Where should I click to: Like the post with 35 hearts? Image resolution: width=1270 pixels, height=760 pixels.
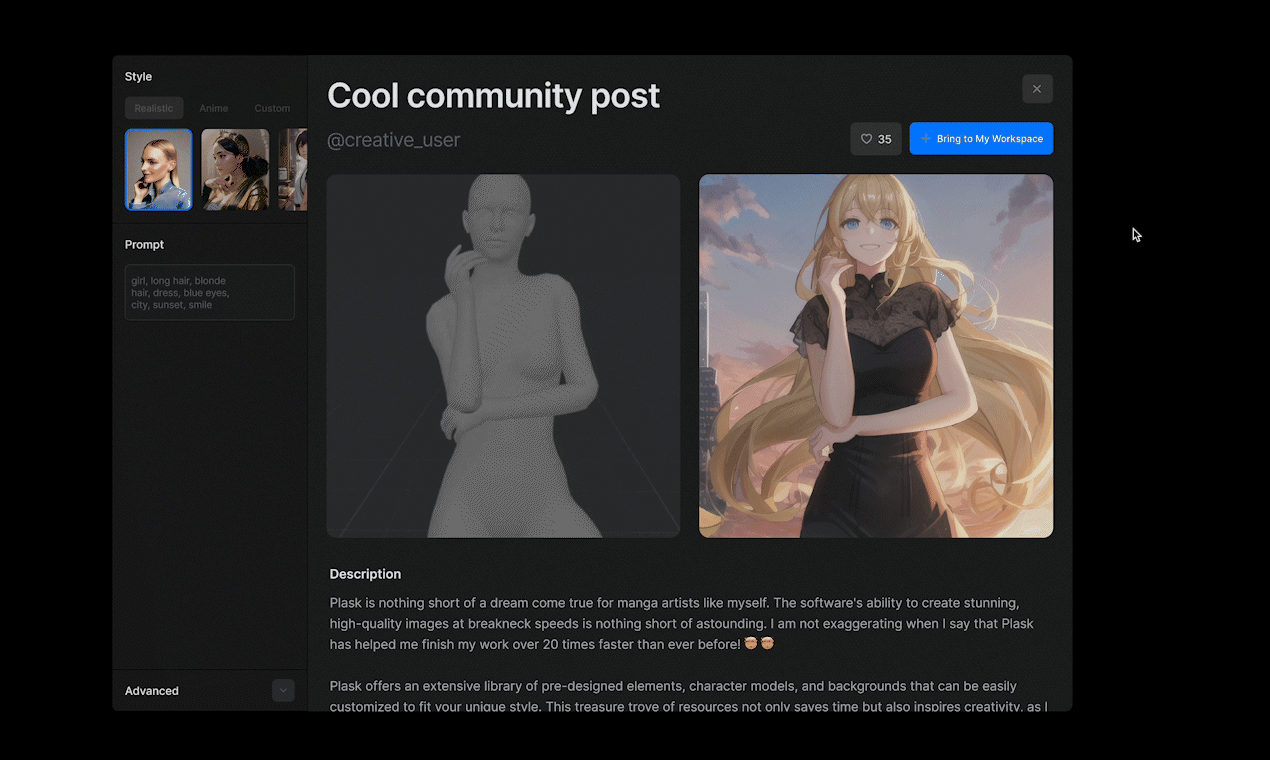(x=876, y=139)
